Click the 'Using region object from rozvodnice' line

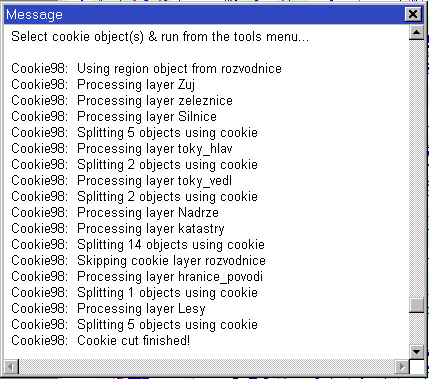(x=146, y=69)
